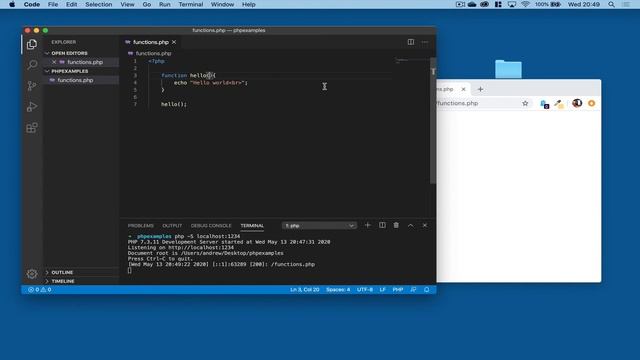Close the terminal panel
640x360 pixels.
click(424, 225)
